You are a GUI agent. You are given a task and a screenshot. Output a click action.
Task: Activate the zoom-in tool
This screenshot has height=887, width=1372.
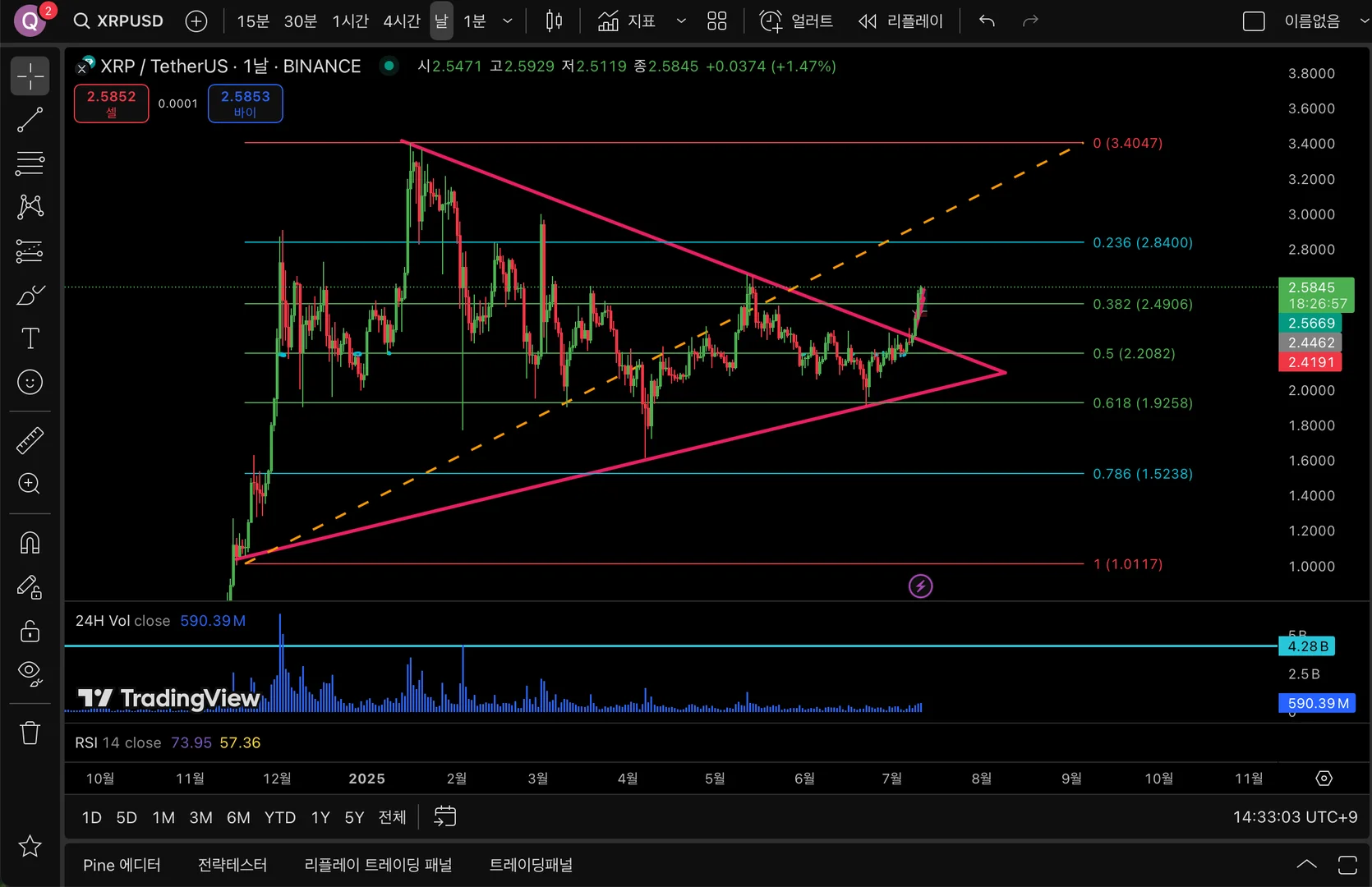tap(30, 484)
